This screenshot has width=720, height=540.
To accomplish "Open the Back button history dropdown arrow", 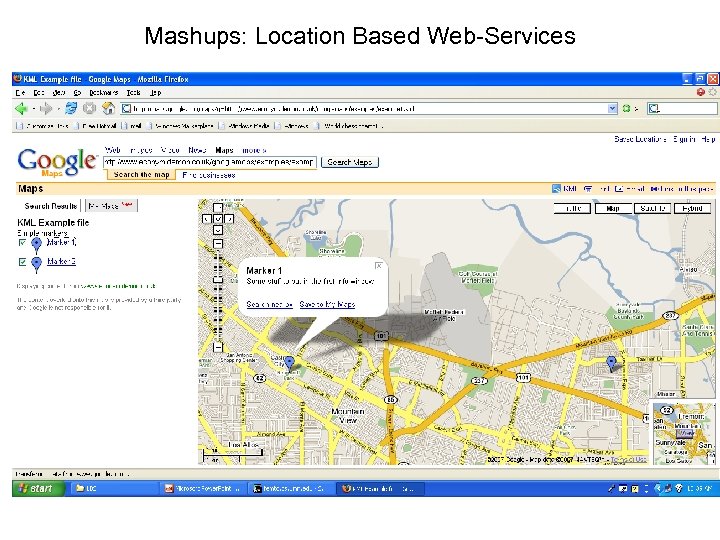I will [x=34, y=109].
